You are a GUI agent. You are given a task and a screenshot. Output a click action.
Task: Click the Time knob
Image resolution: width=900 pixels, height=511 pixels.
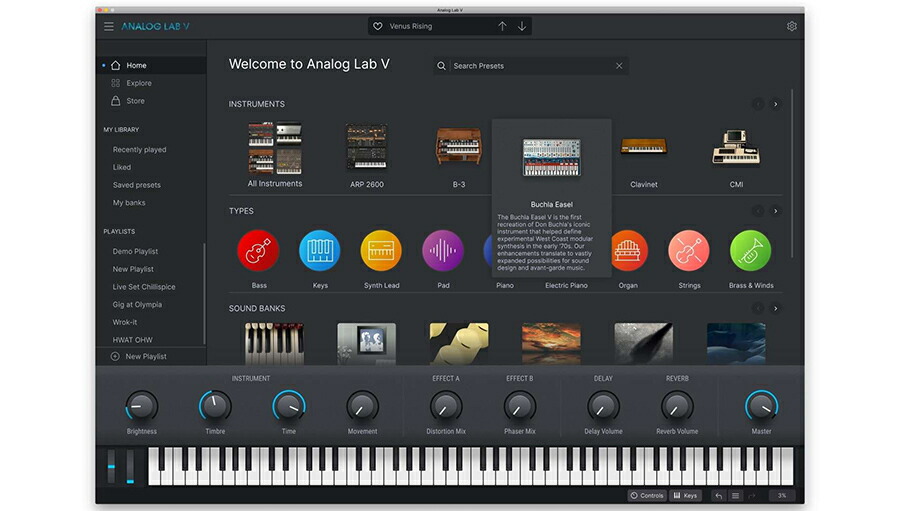coord(289,407)
